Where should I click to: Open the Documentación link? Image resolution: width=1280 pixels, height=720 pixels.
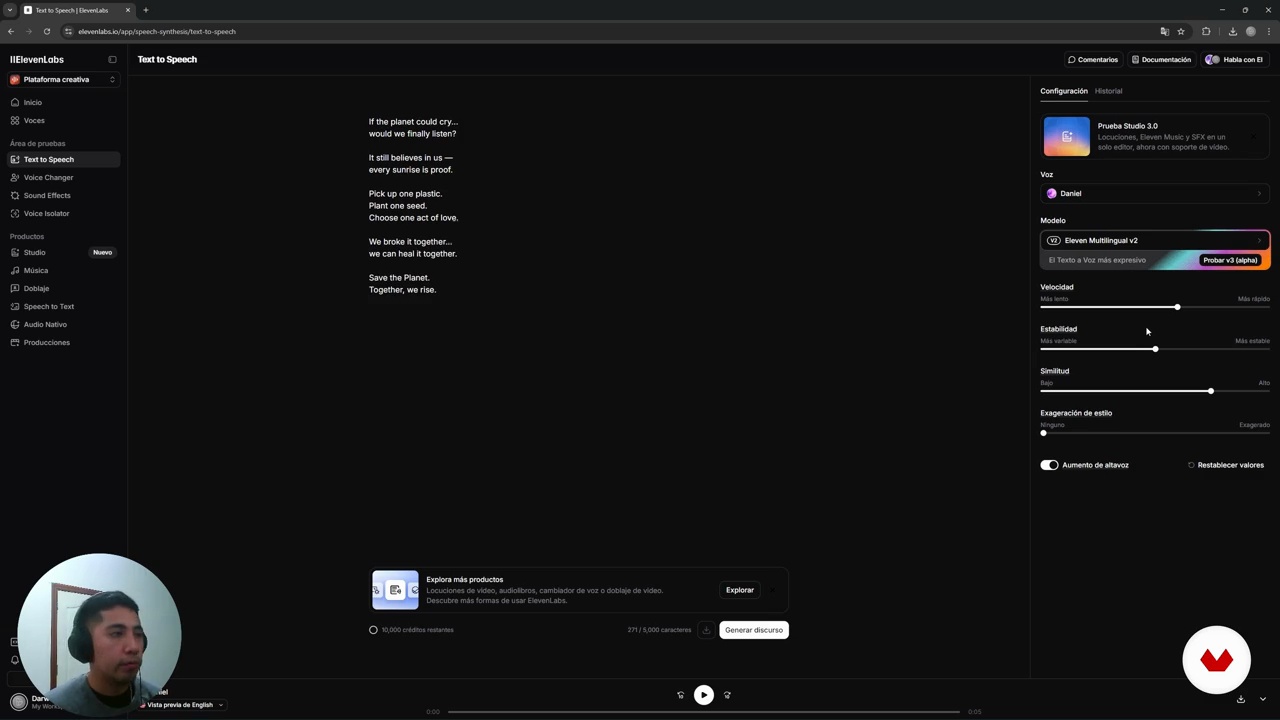[1162, 59]
